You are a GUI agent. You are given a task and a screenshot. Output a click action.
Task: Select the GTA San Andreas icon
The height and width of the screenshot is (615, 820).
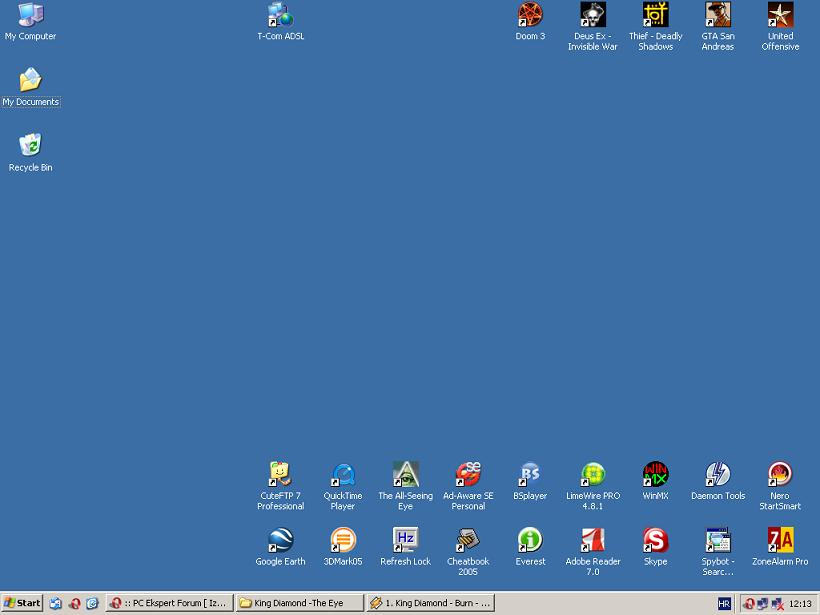point(718,16)
